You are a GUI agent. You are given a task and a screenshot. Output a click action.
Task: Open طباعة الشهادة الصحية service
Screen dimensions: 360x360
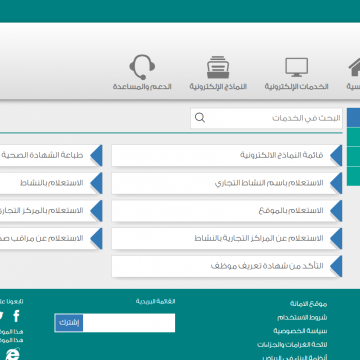click(51, 155)
